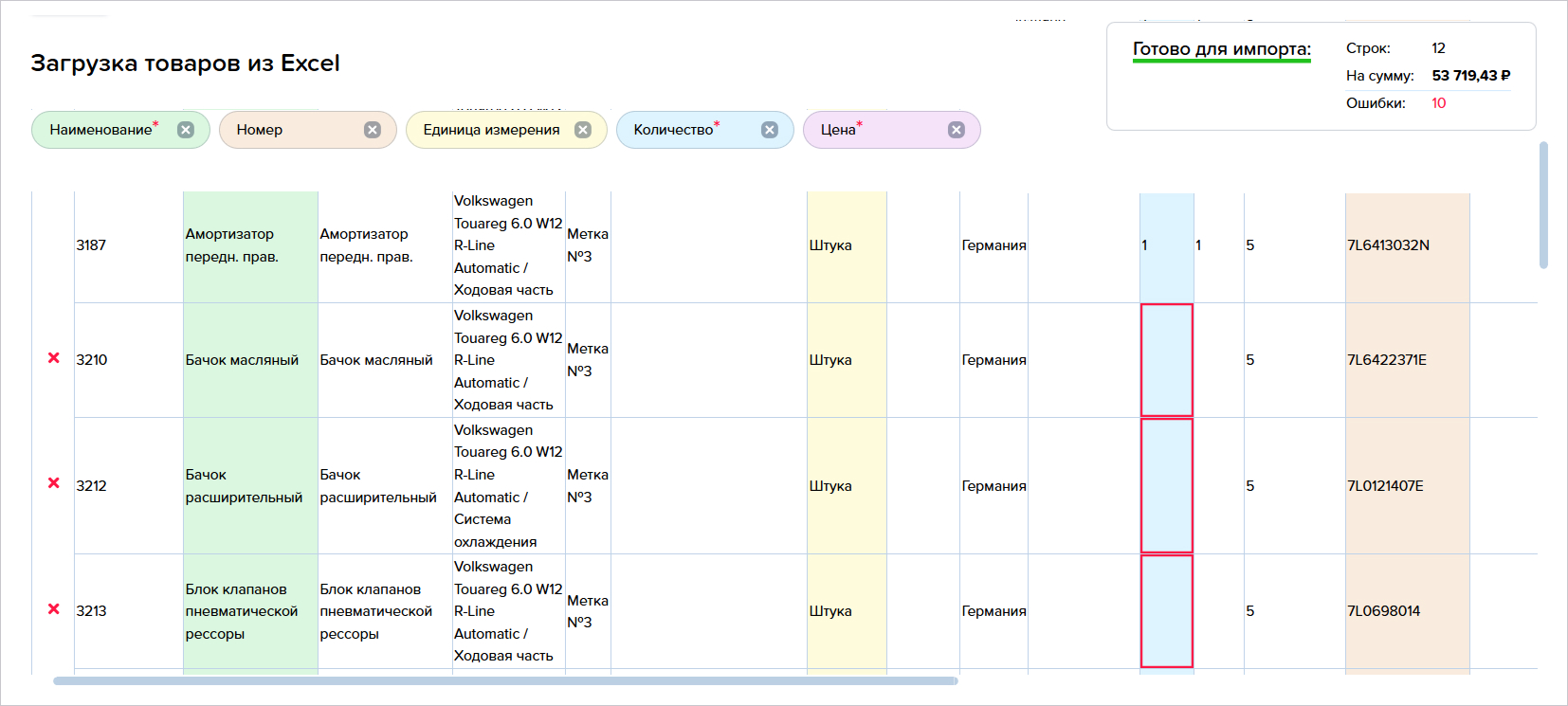This screenshot has height=706, width=1568.
Task: Select the Единица измерения column chip
Action: coord(506,130)
